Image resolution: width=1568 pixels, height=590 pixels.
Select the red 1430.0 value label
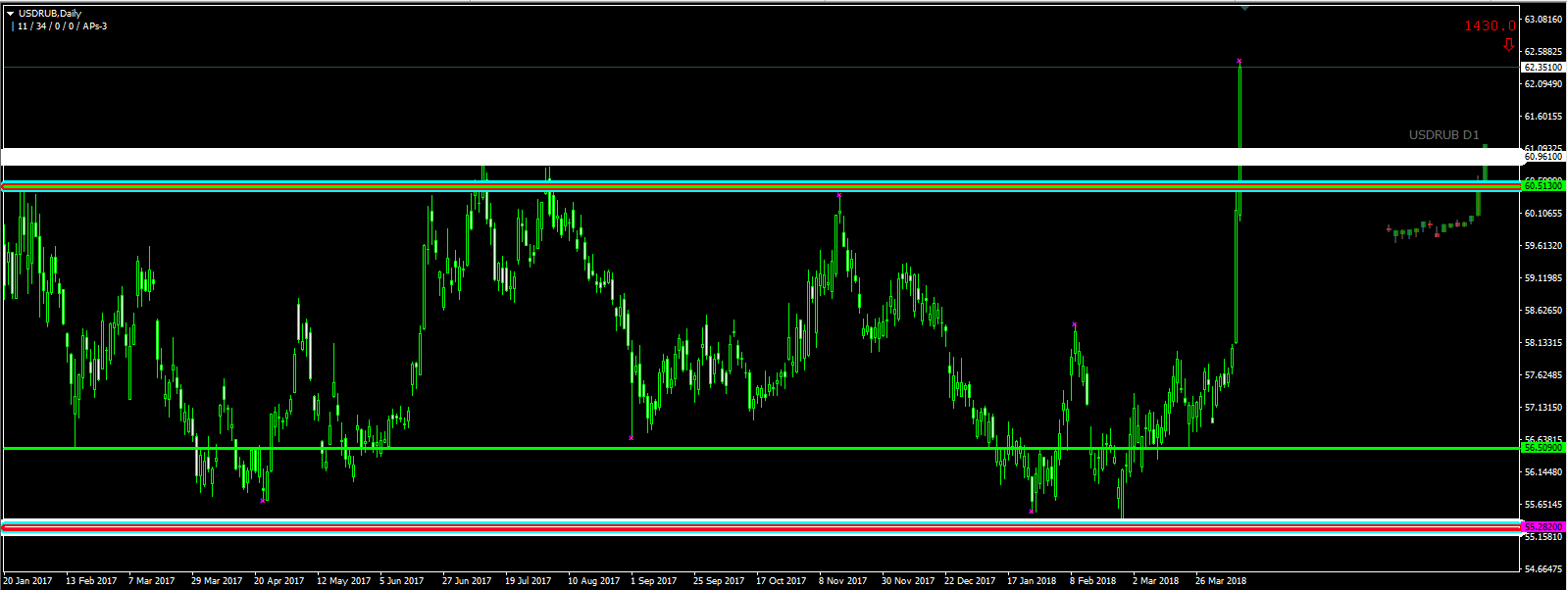[1490, 26]
